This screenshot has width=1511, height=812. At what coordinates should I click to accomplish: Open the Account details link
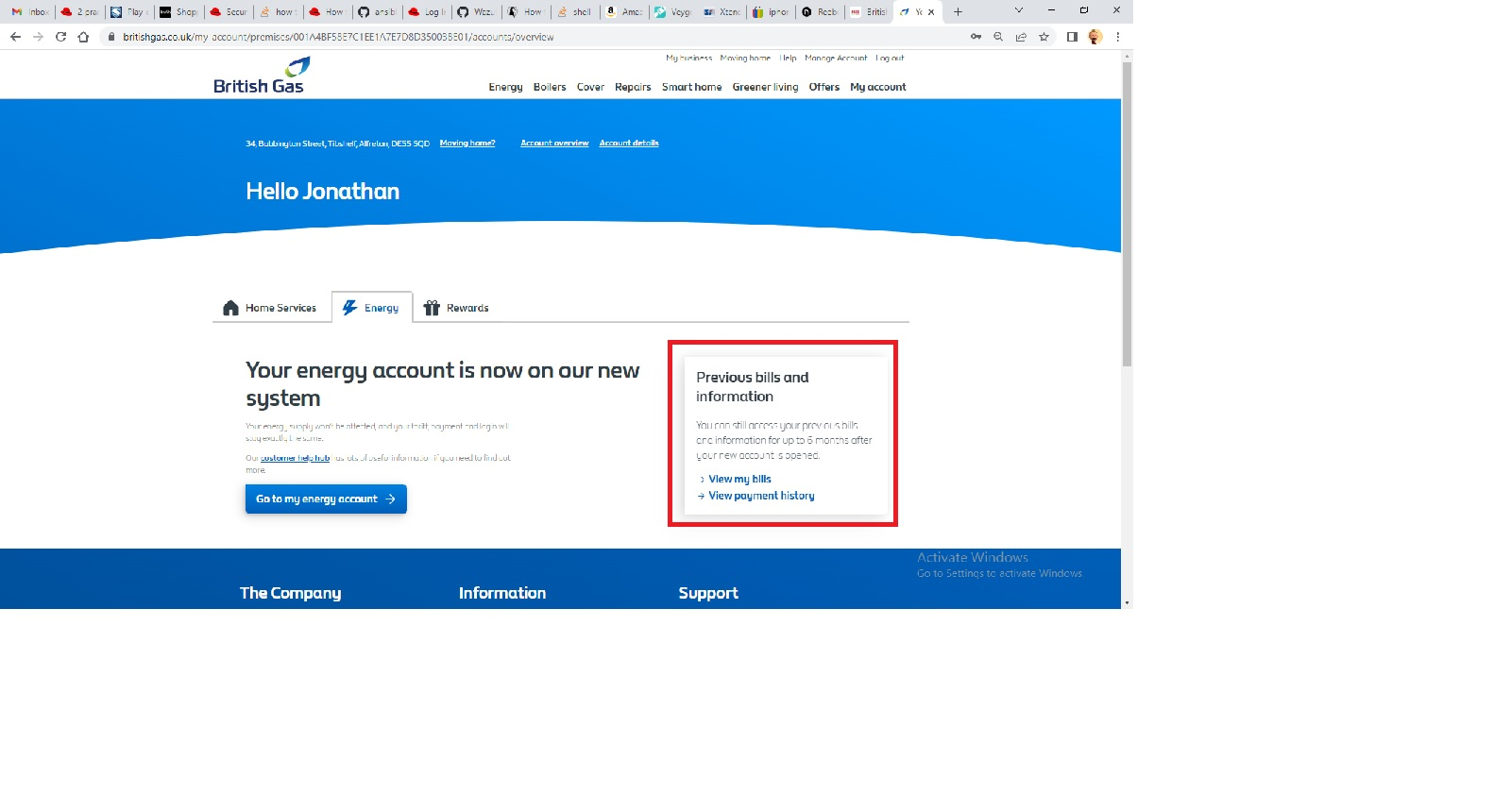pyautogui.click(x=629, y=144)
